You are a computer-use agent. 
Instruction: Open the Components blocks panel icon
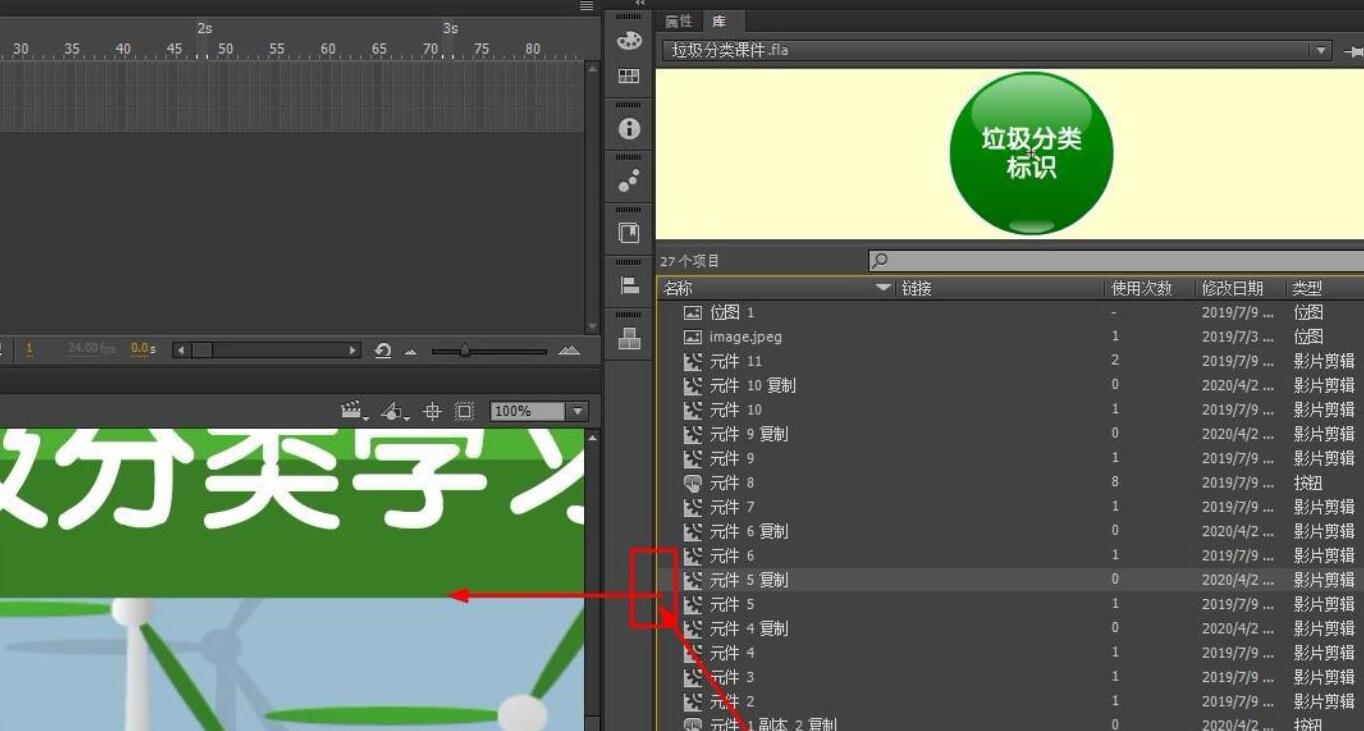629,338
